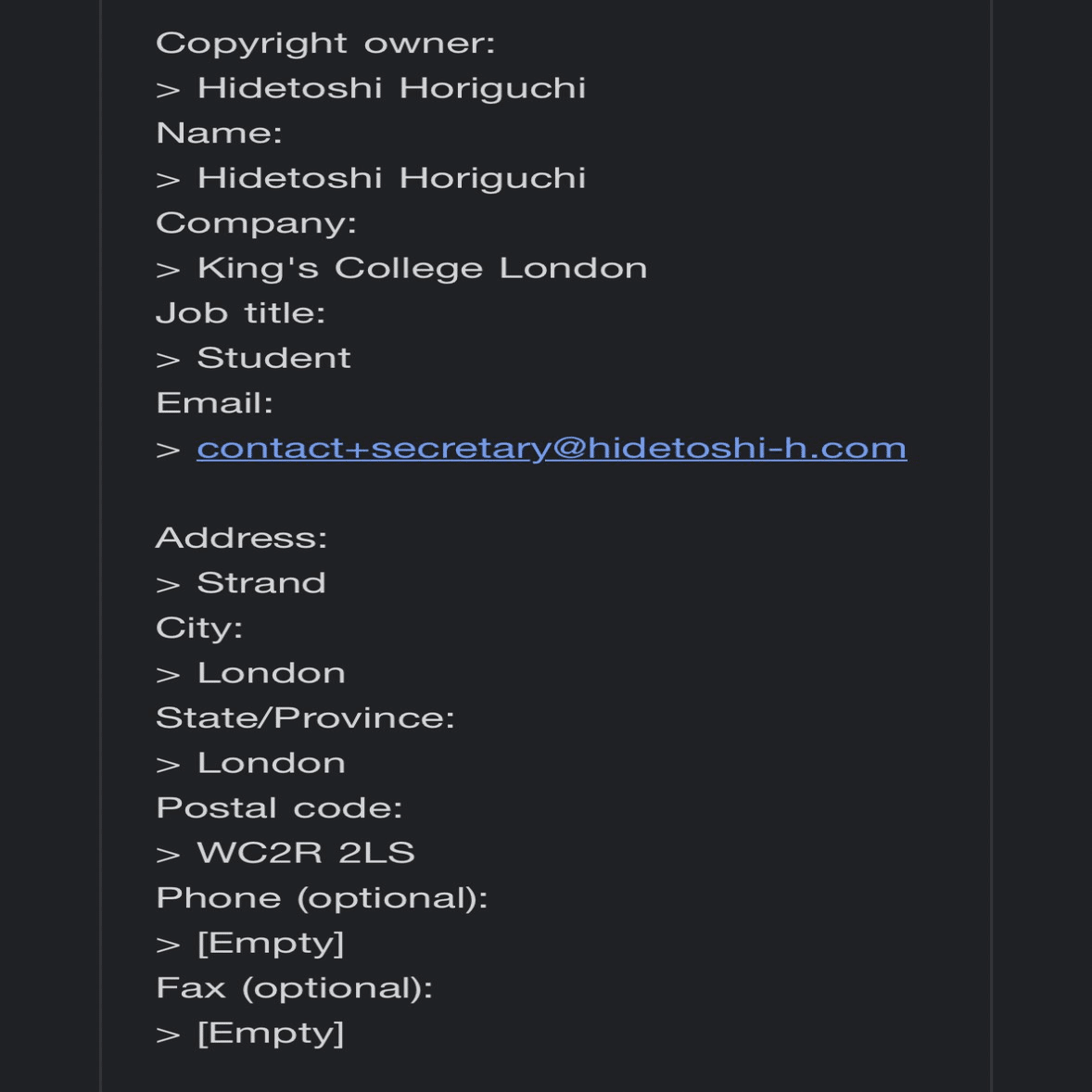1092x1092 pixels.
Task: Click the 'Address:' label
Action: click(241, 538)
